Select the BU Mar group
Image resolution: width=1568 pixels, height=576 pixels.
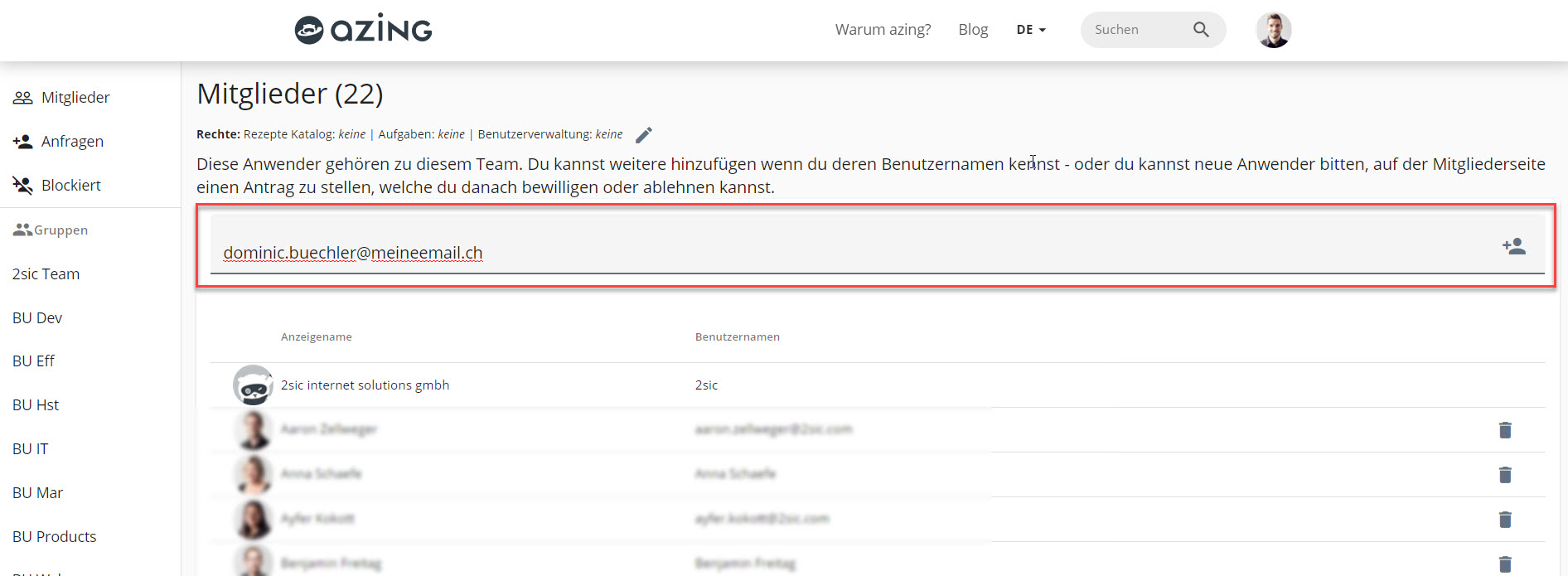pos(38,493)
